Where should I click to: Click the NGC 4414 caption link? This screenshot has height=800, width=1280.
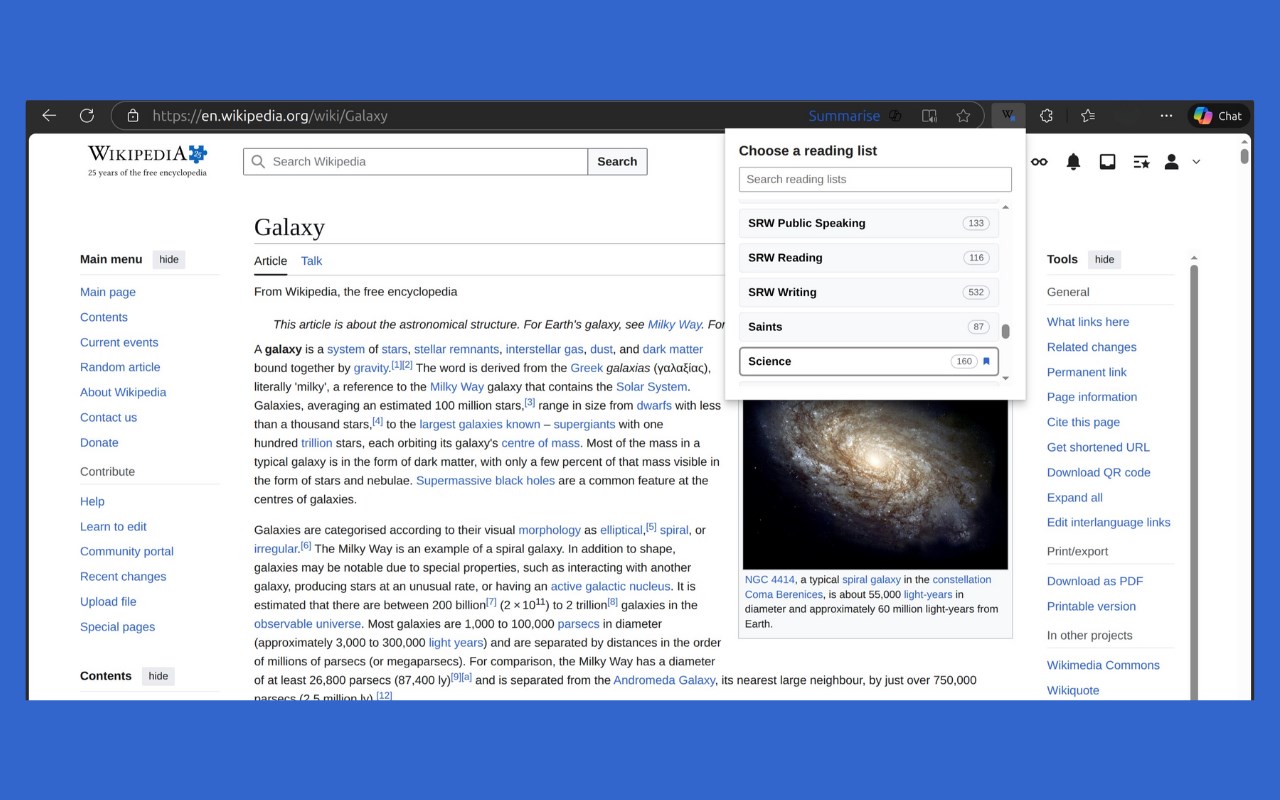point(769,579)
